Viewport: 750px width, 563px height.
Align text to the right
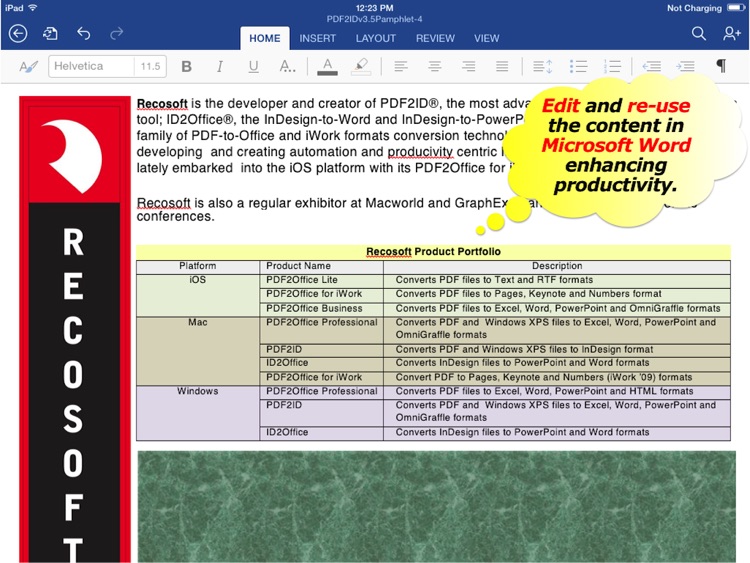468,66
